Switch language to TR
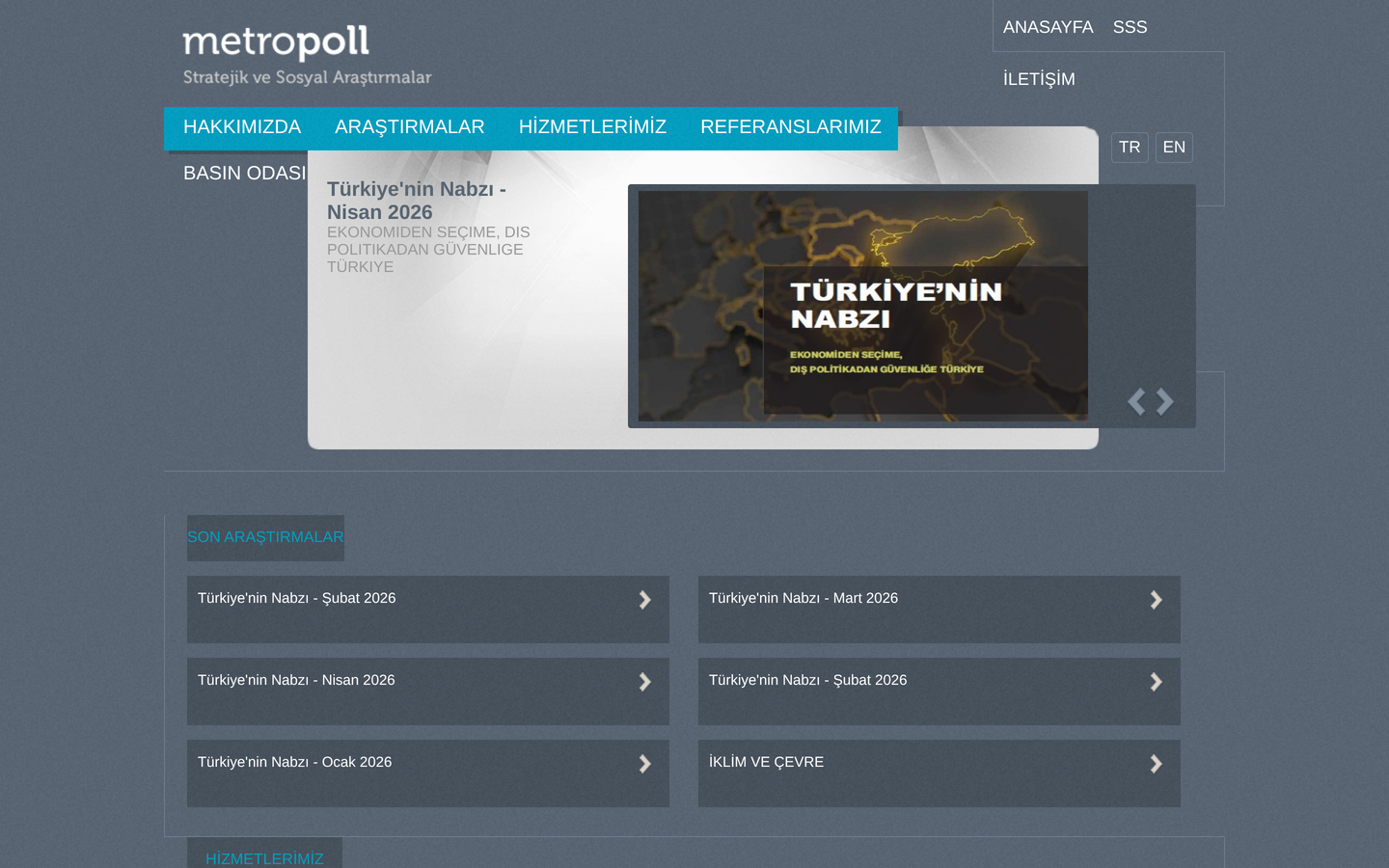This screenshot has height=868, width=1389. (1130, 148)
